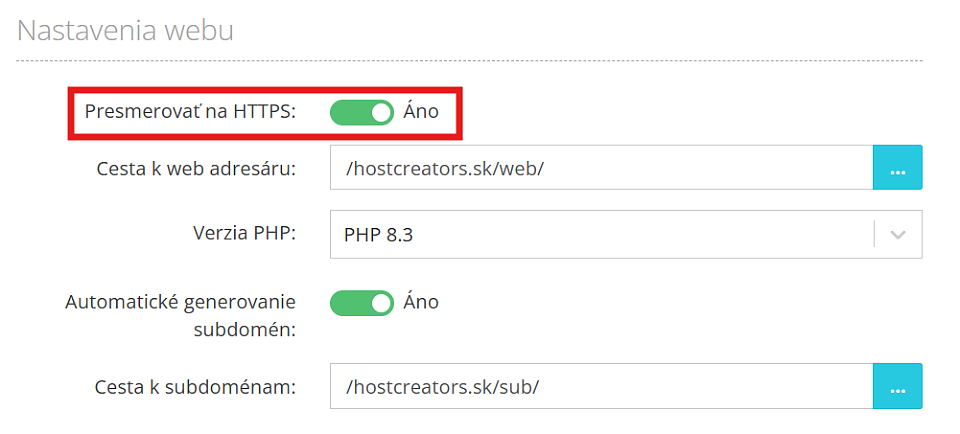Open browse button for subdomains path
This screenshot has height=434, width=960.
tap(897, 386)
